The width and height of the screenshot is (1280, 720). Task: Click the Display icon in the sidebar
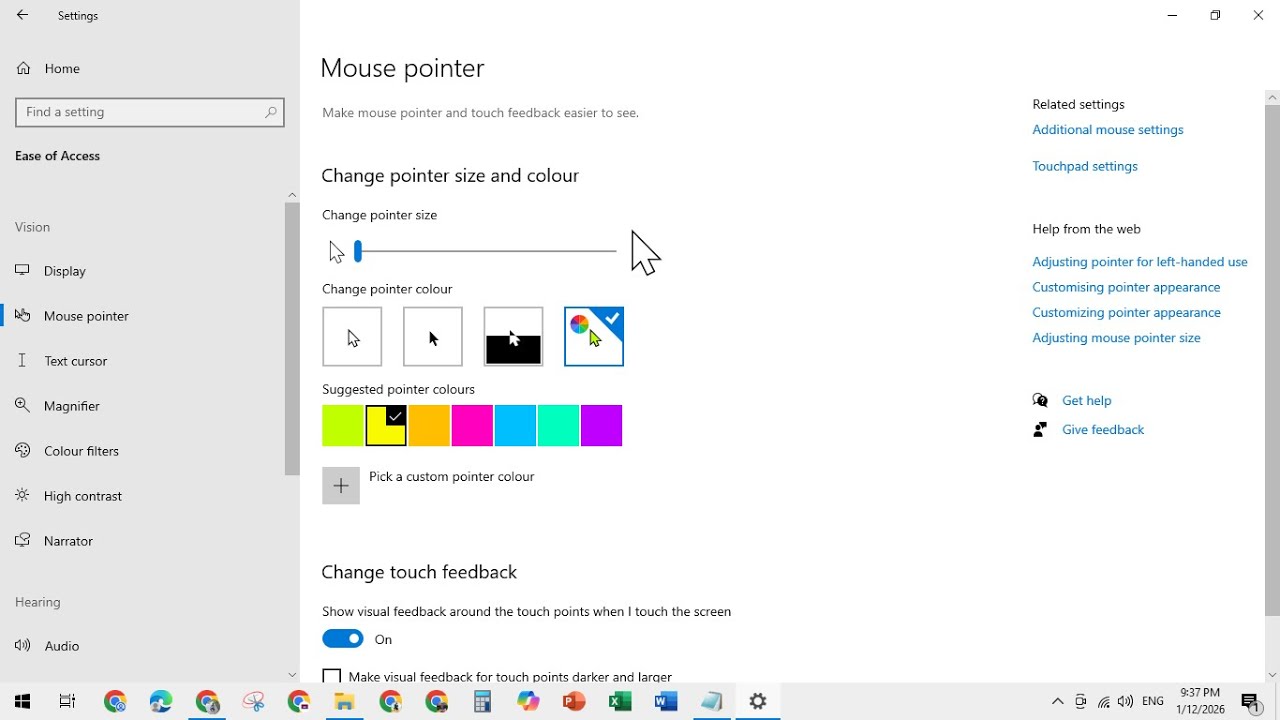click(x=22, y=271)
